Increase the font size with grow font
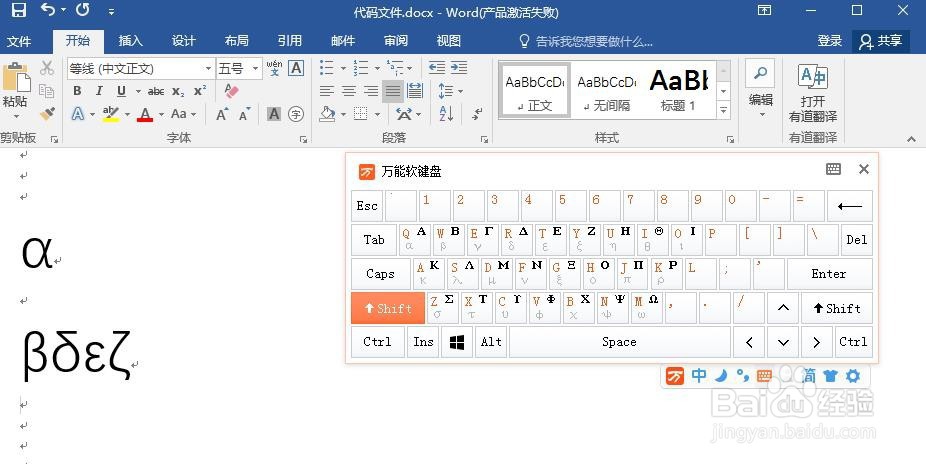This screenshot has height=464, width=926. (222, 114)
